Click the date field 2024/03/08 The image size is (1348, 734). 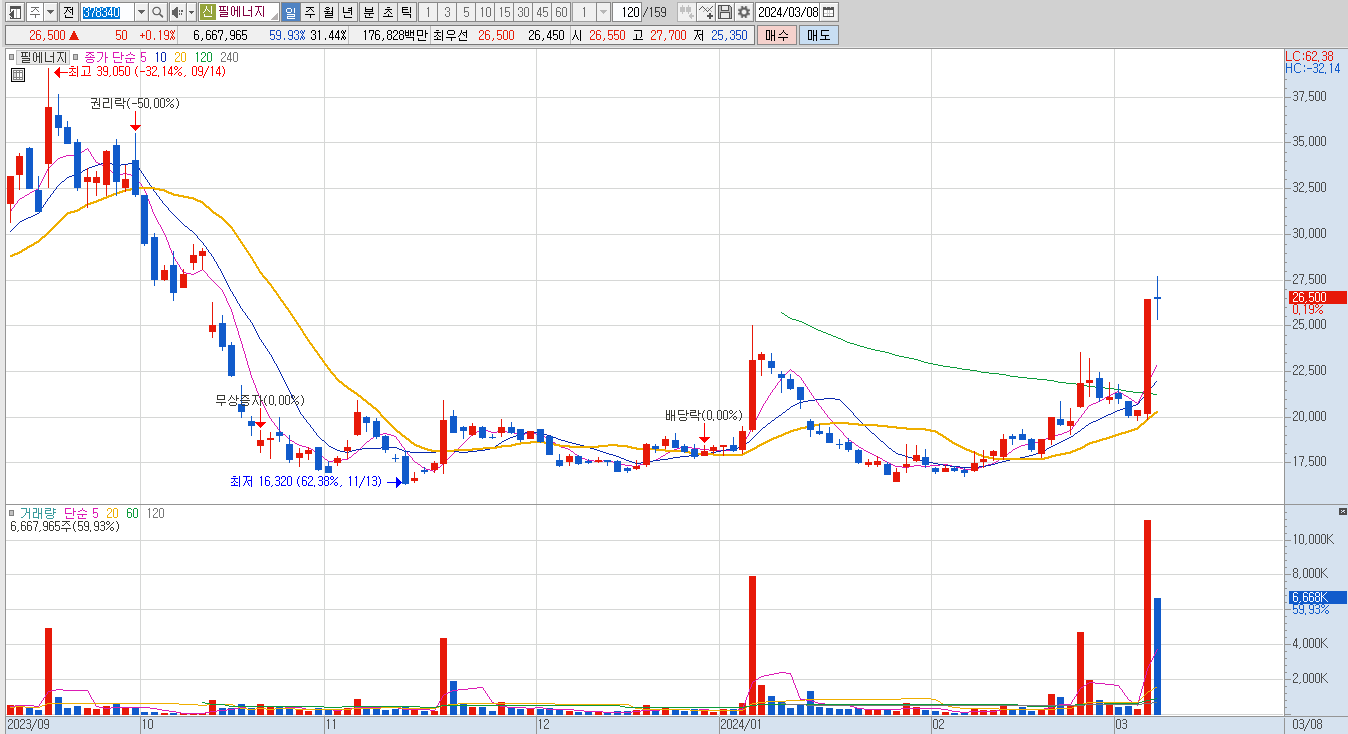(788, 12)
